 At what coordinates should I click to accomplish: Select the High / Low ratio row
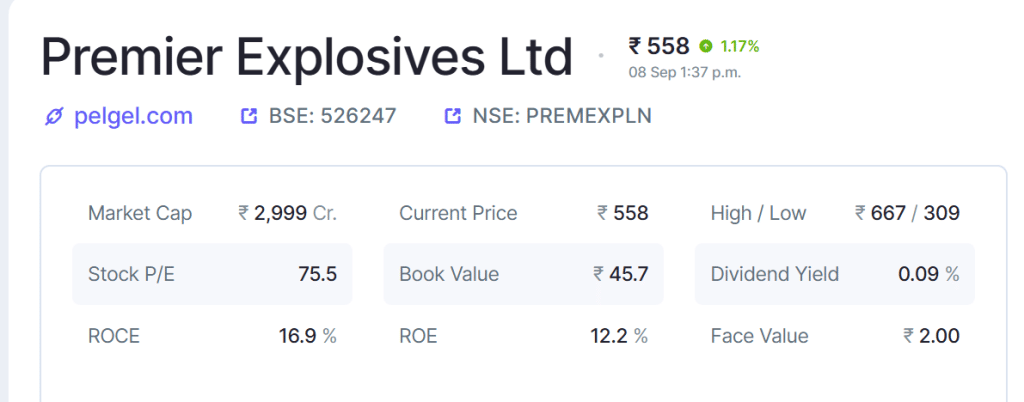[x=835, y=213]
